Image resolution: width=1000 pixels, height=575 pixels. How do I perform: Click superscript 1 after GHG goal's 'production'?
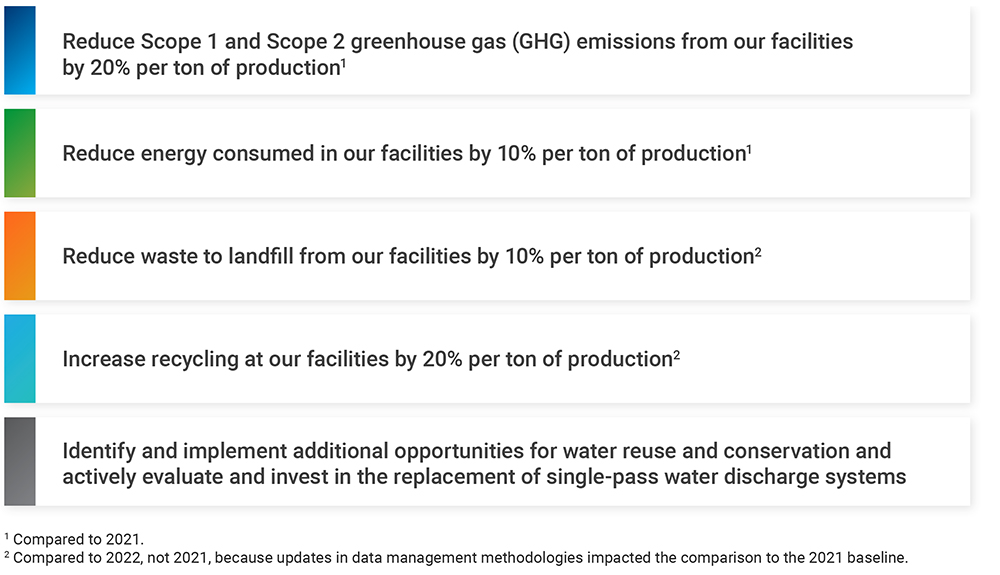343,62
